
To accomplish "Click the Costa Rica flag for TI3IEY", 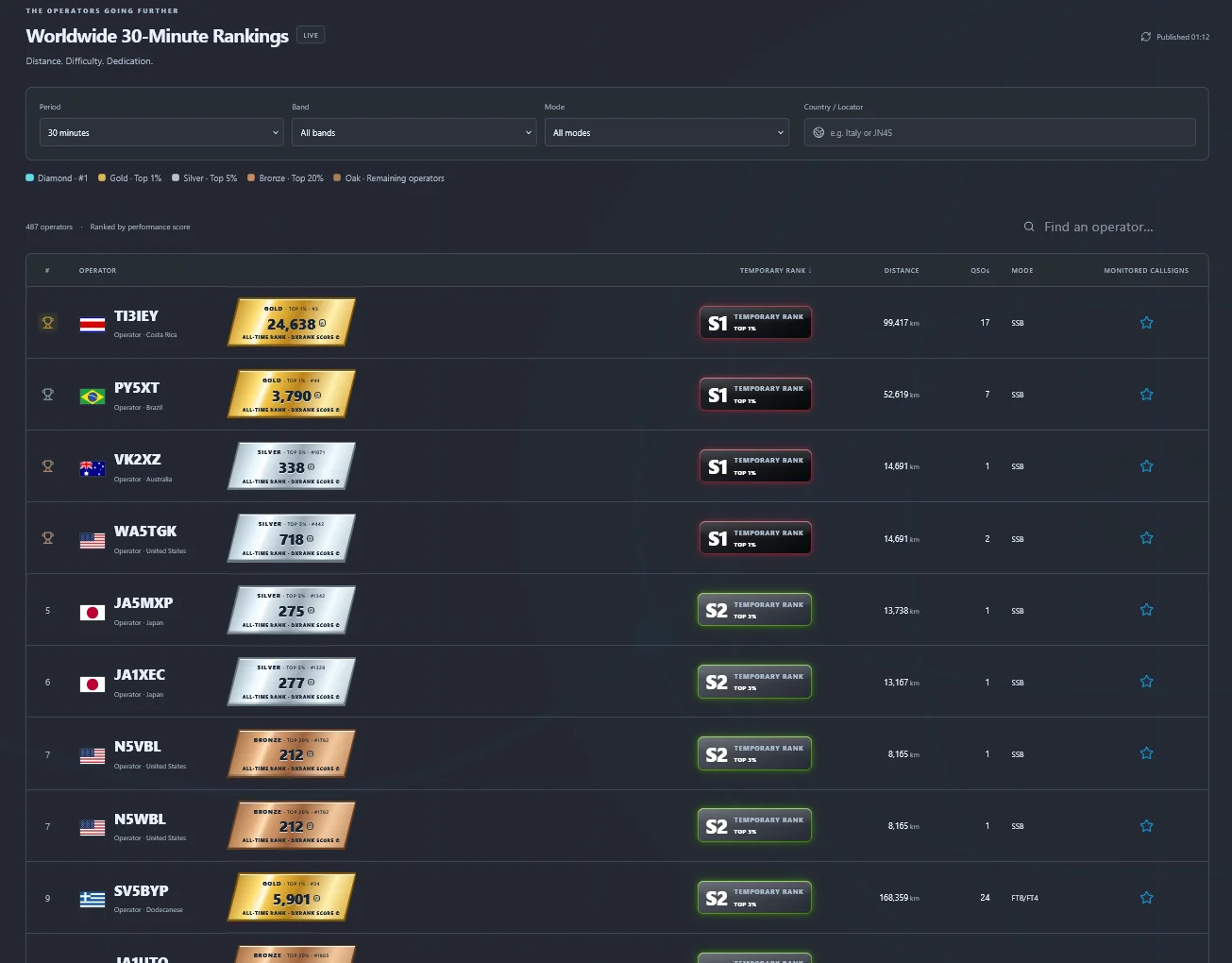I will tap(93, 324).
